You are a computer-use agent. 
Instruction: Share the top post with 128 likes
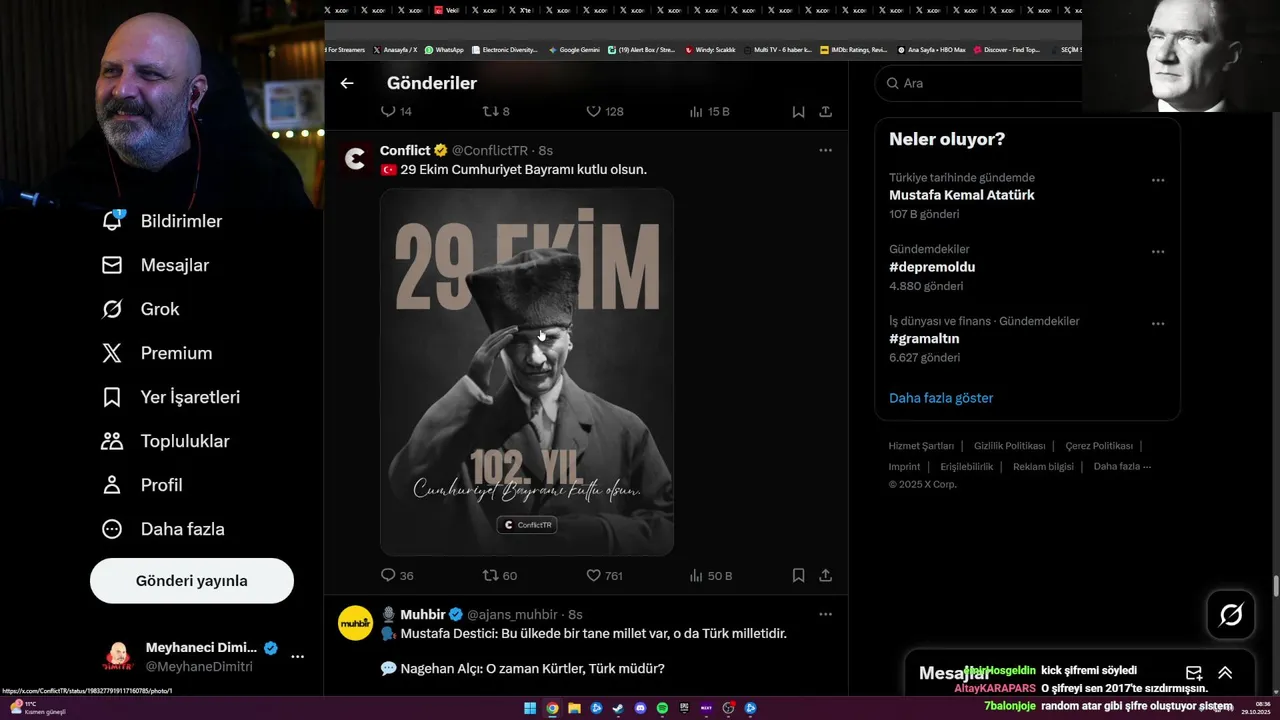click(826, 111)
